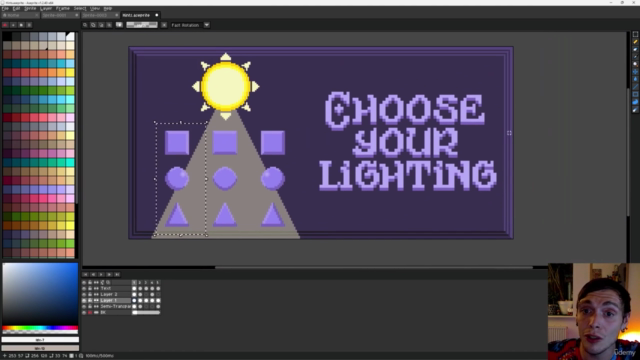Open the Select menu

[80, 8]
